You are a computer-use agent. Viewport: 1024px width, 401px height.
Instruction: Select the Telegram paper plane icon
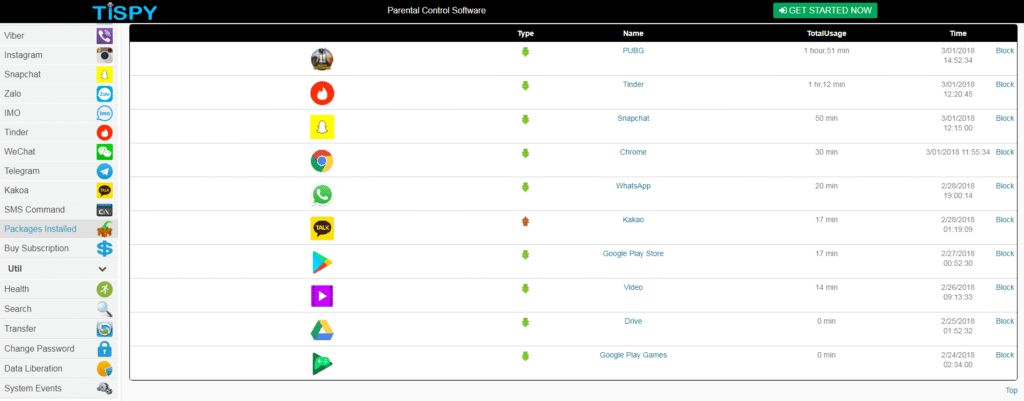tap(104, 171)
